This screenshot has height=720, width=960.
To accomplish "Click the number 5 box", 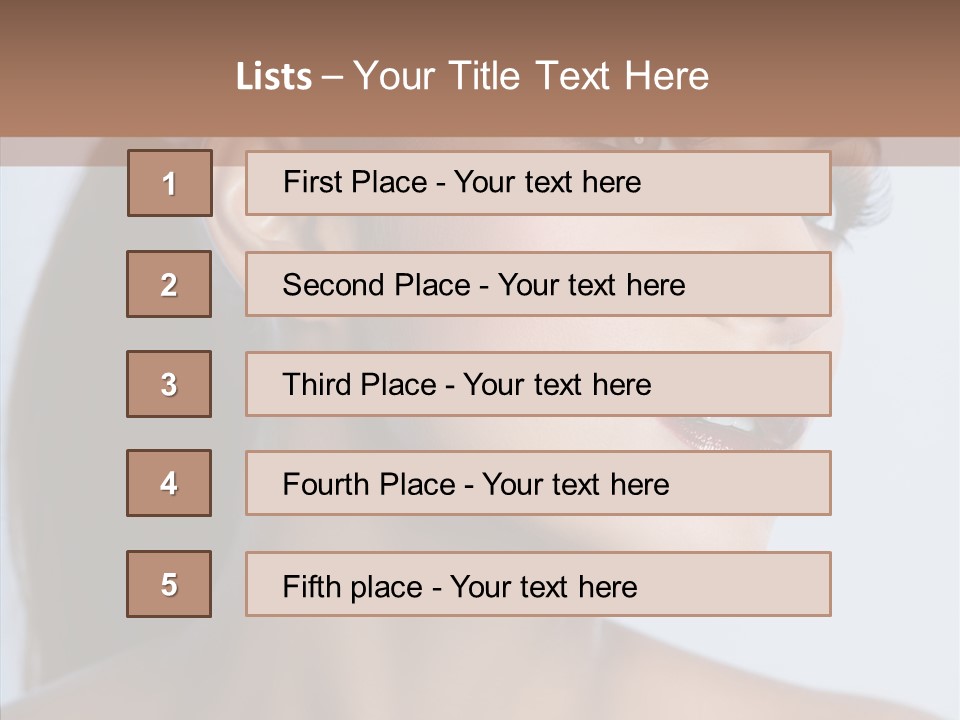I will pyautogui.click(x=169, y=584).
